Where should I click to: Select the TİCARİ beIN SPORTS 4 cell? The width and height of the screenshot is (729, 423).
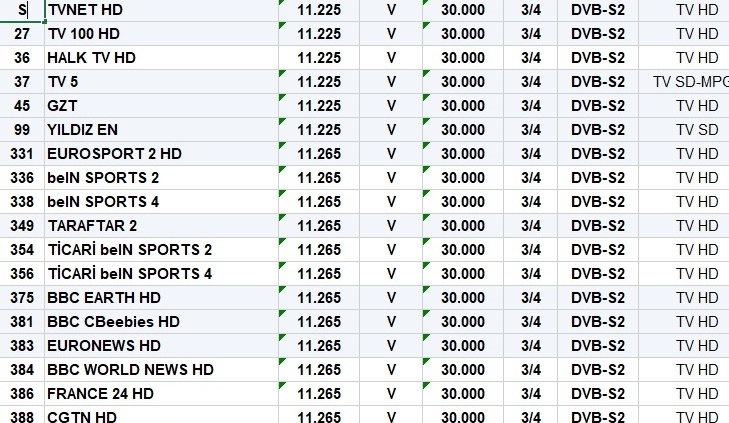pos(162,274)
